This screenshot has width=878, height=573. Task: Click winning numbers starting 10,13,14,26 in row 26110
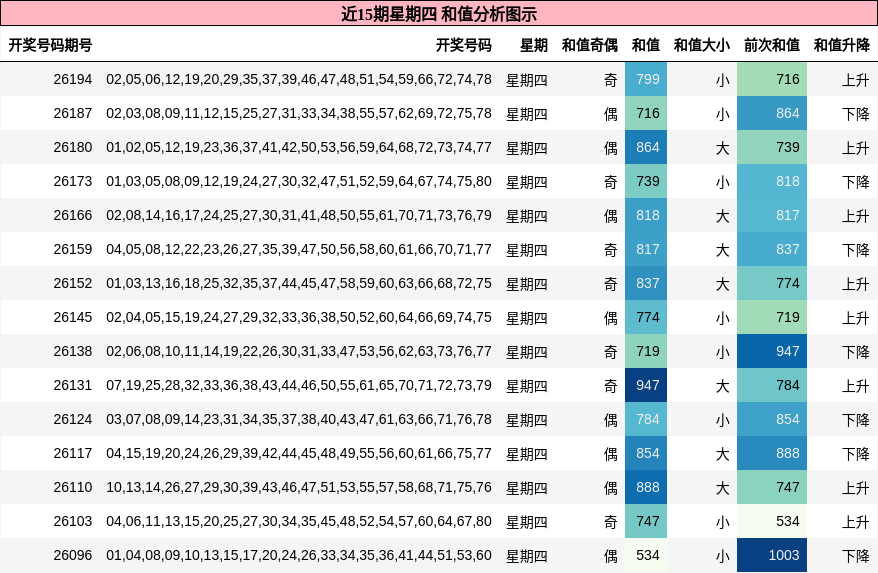tap(299, 487)
